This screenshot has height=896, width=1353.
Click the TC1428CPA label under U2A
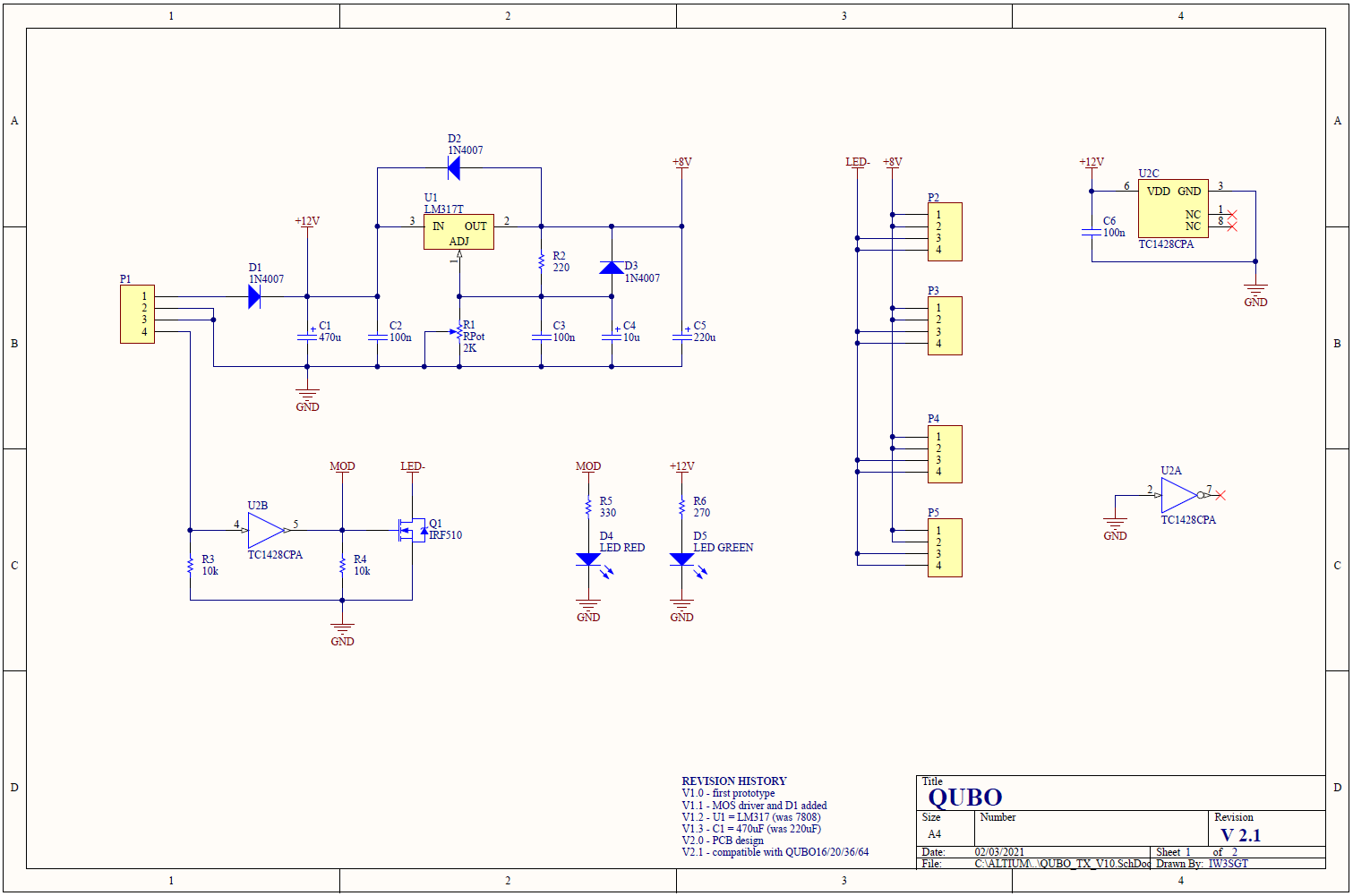[1188, 520]
